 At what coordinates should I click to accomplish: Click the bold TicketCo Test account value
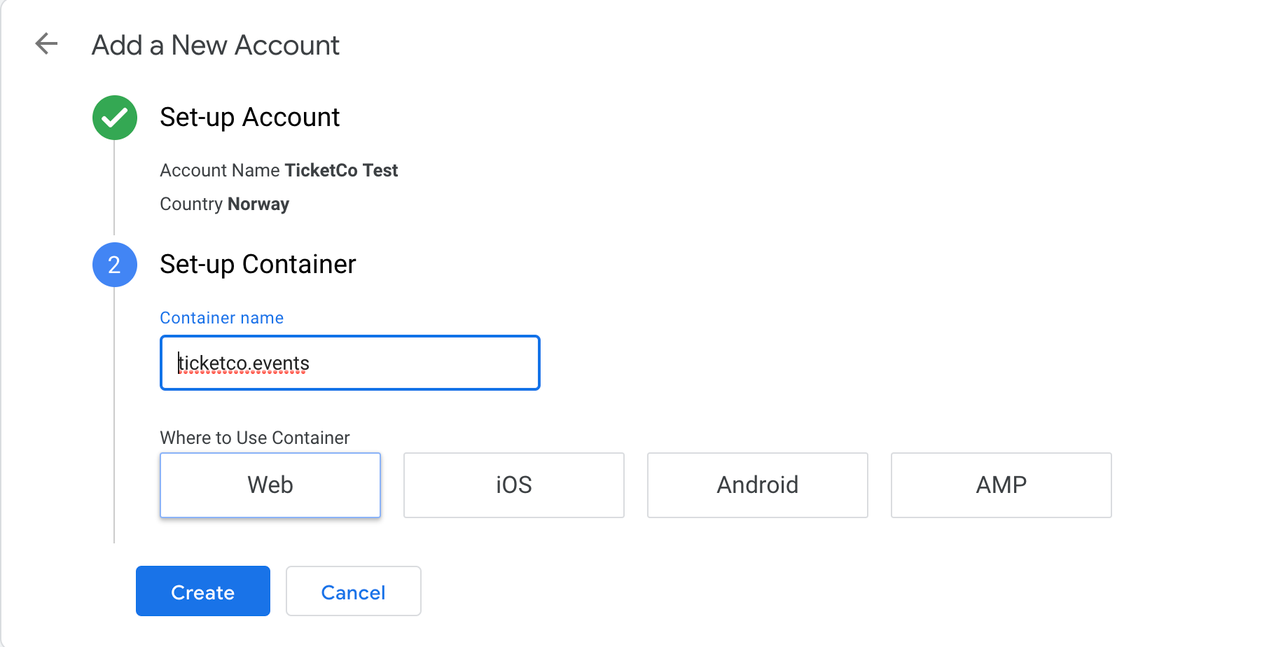[x=341, y=170]
